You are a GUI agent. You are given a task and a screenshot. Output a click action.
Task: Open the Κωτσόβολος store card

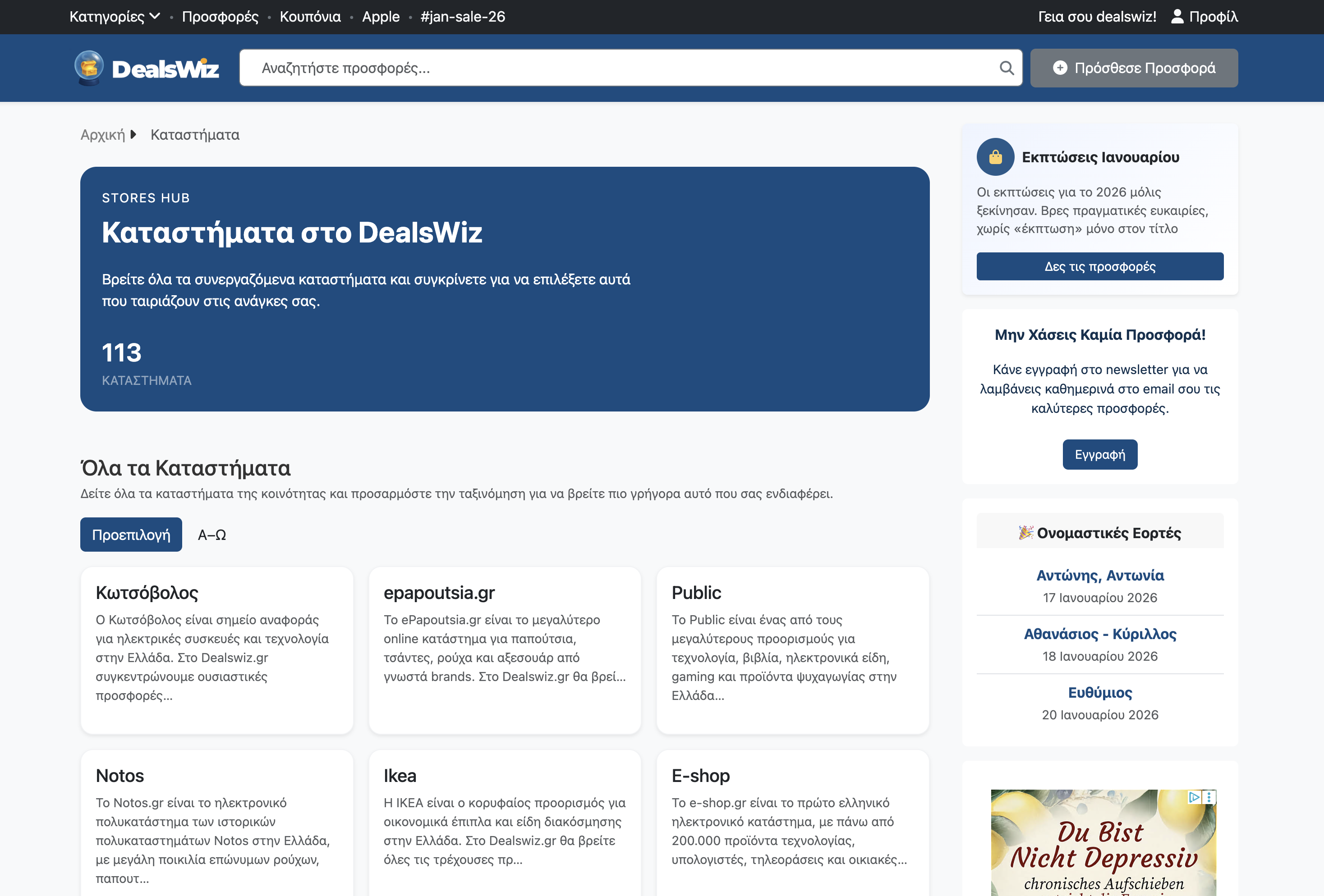pyautogui.click(x=217, y=649)
